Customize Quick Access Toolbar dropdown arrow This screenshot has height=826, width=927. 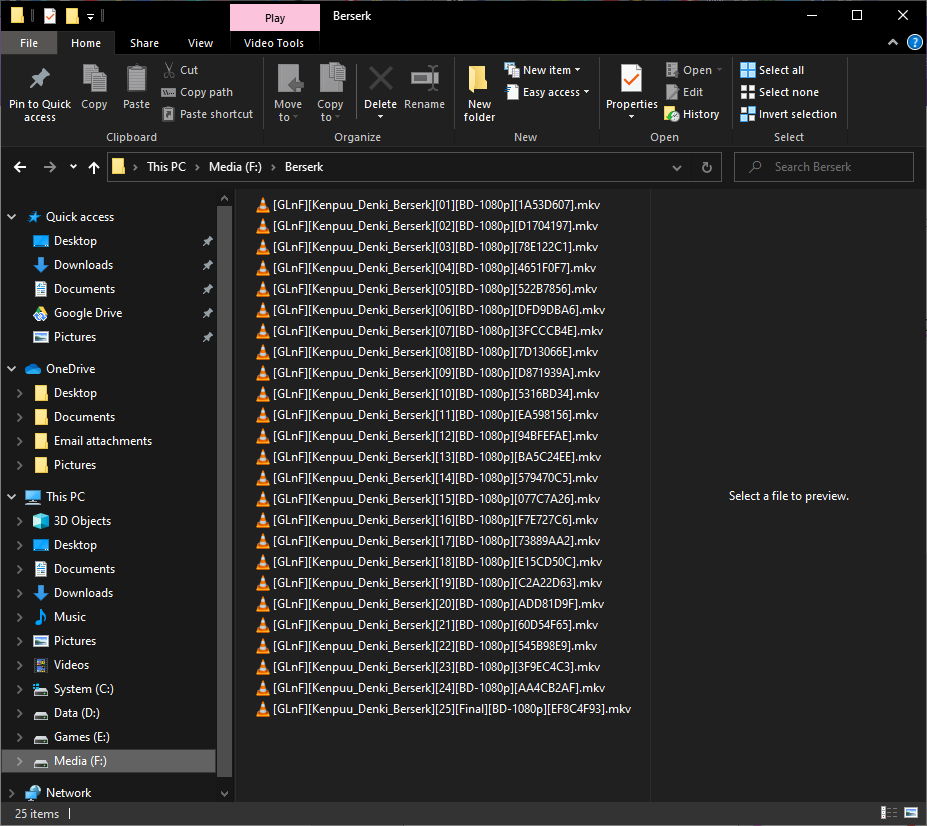coord(90,17)
